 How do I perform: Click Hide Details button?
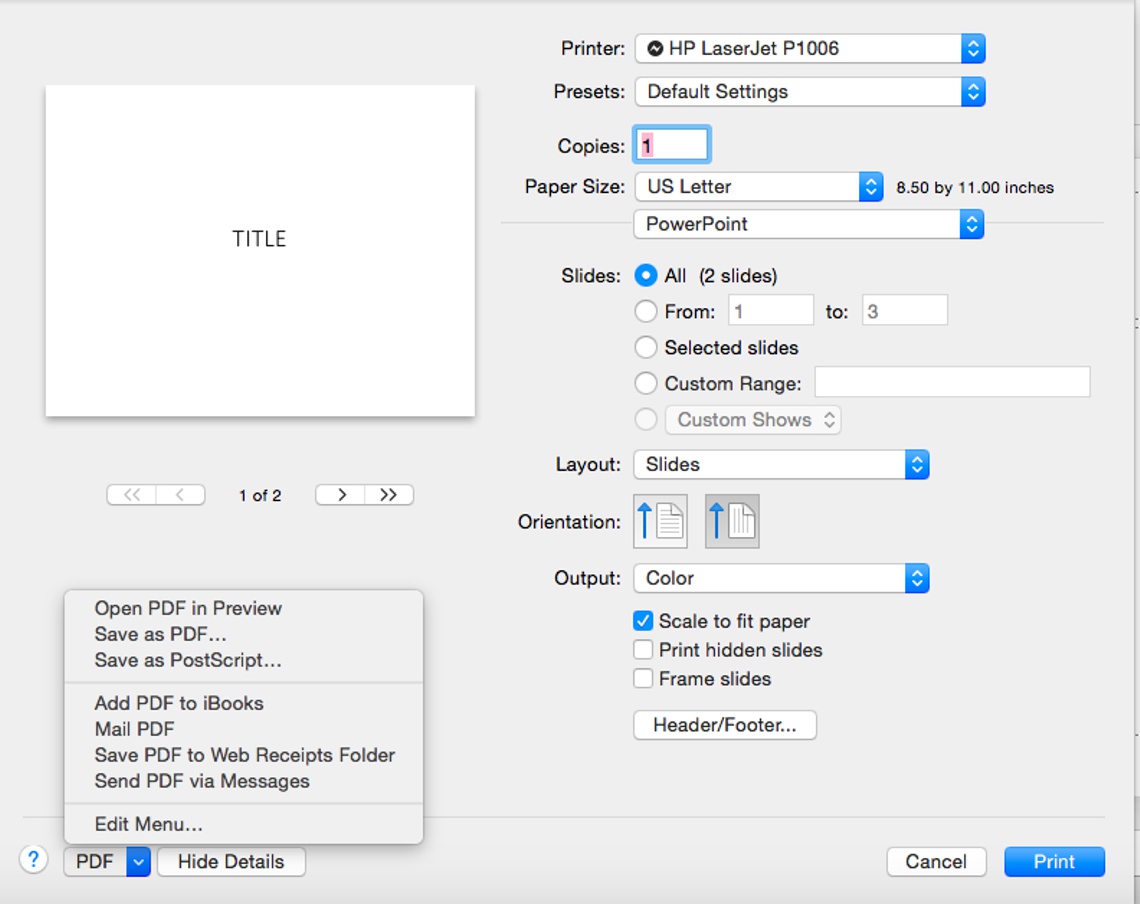click(x=231, y=862)
